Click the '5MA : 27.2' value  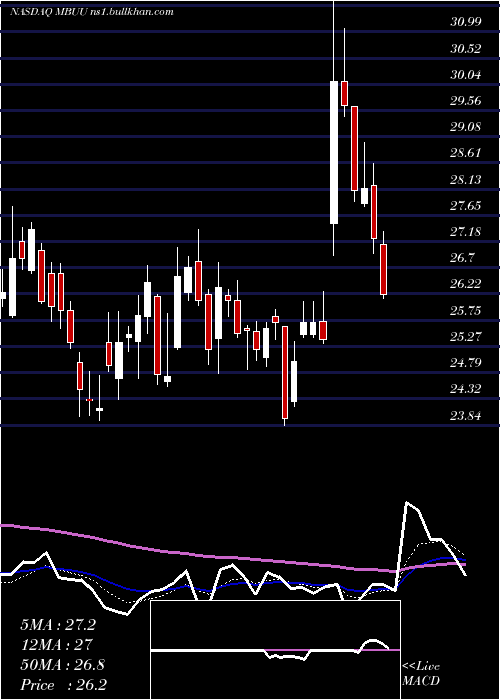[58, 625]
